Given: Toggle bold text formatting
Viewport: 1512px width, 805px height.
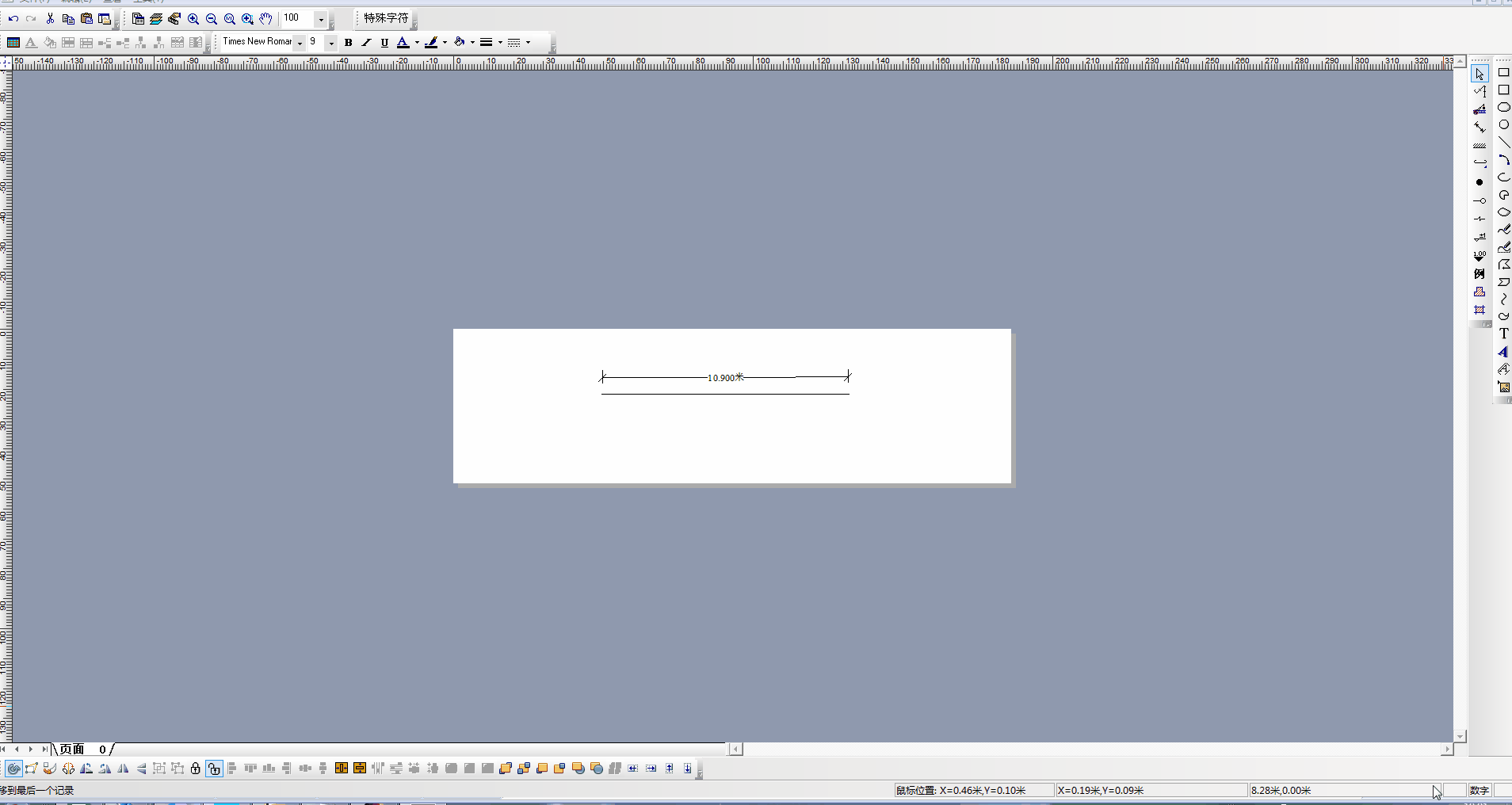Looking at the screenshot, I should coord(348,43).
